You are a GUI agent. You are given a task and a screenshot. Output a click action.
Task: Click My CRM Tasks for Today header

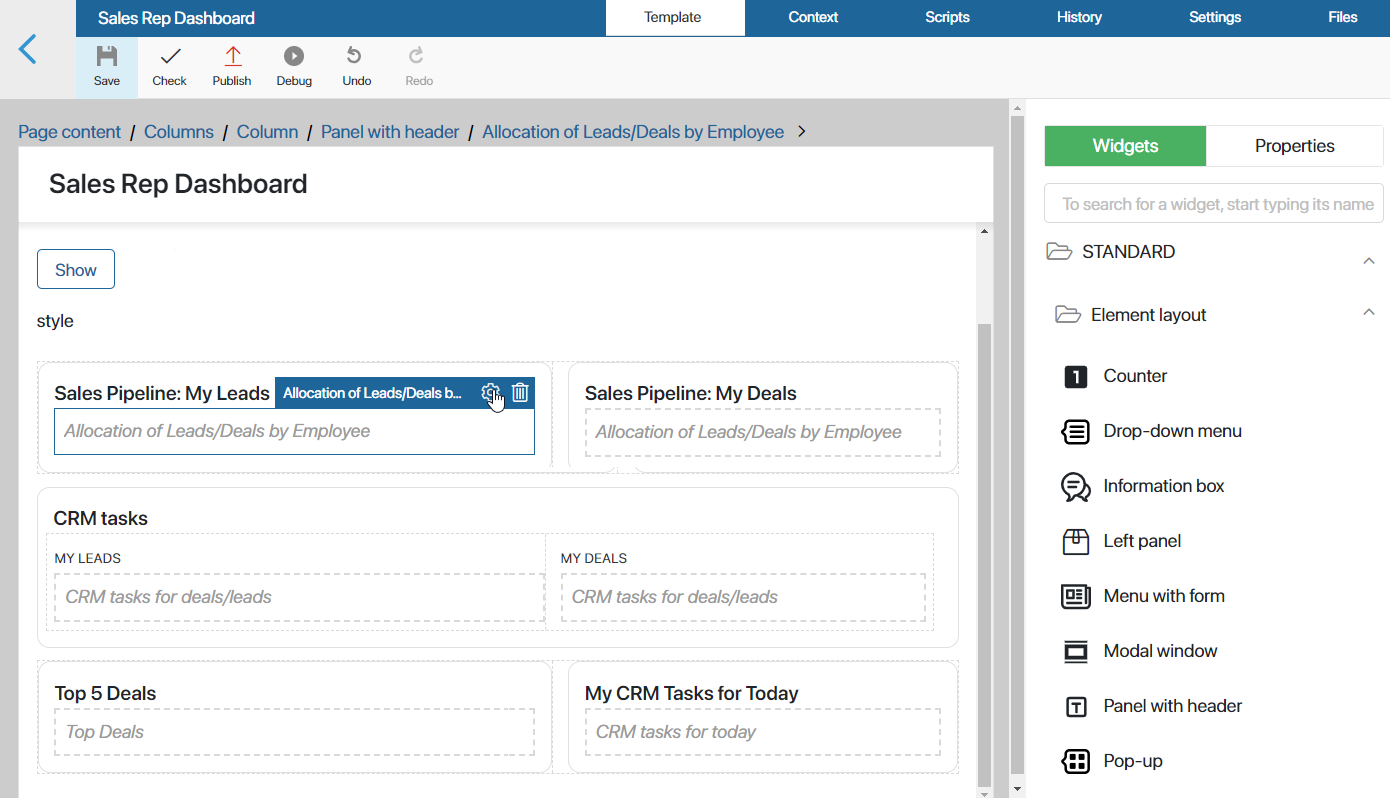tap(692, 694)
